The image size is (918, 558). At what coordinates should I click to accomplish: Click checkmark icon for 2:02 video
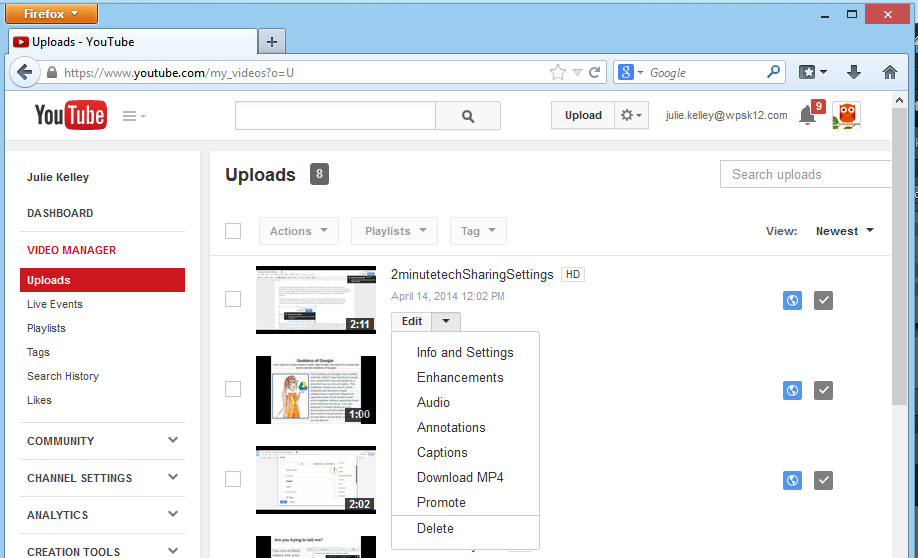[823, 481]
